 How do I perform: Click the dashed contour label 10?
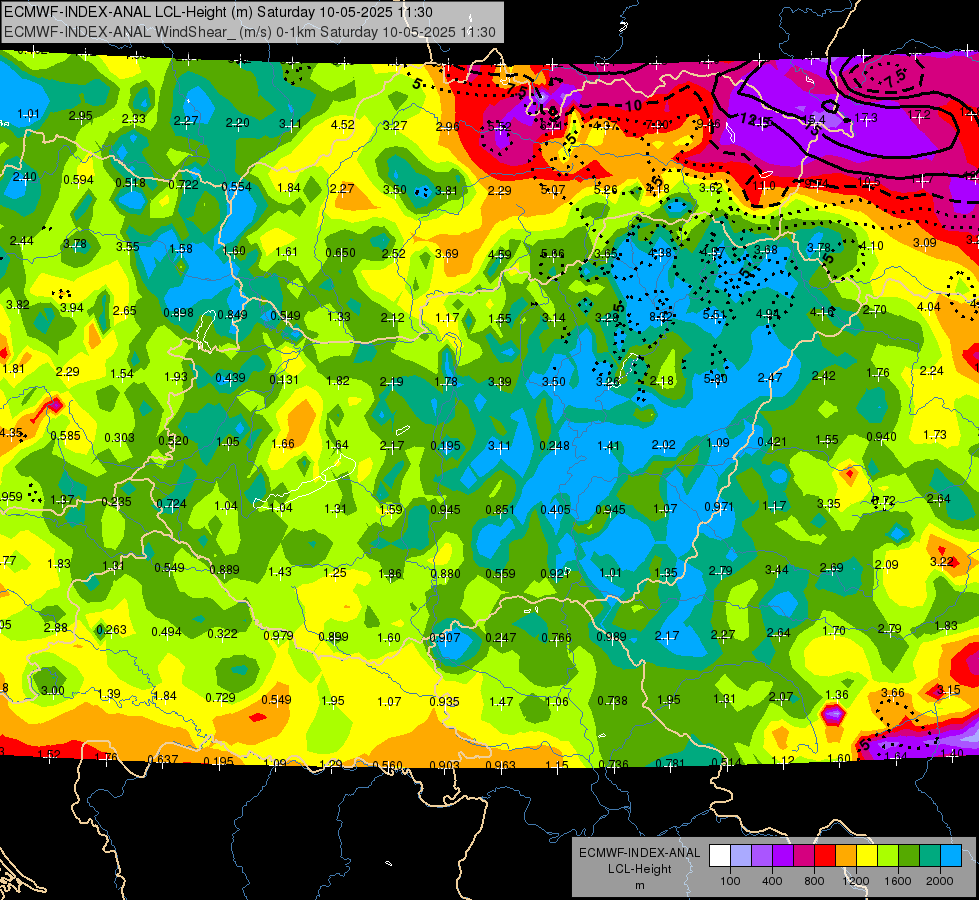pyautogui.click(x=634, y=106)
